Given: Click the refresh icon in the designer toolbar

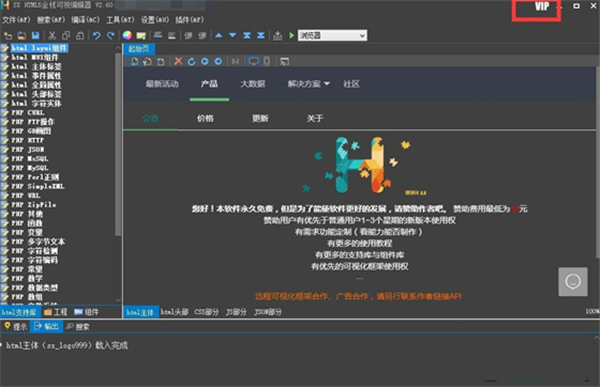Looking at the screenshot, I should [191, 61].
